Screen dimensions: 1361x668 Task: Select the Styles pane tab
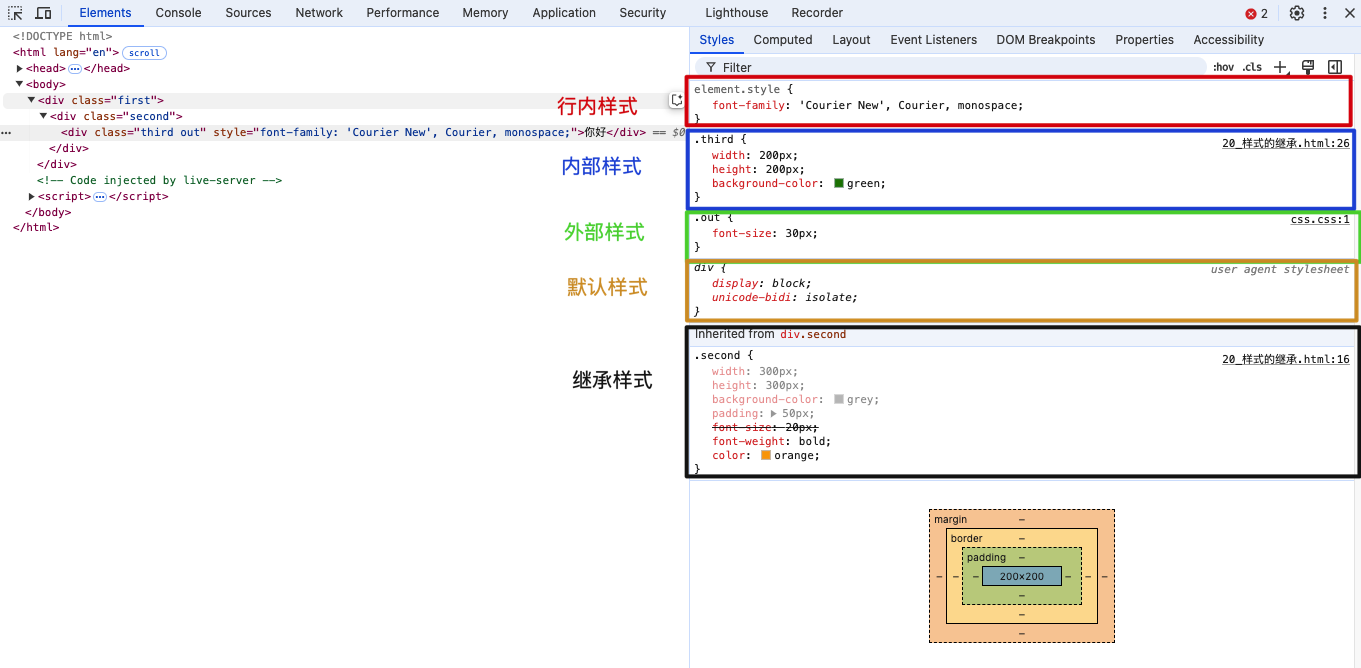pyautogui.click(x=717, y=40)
